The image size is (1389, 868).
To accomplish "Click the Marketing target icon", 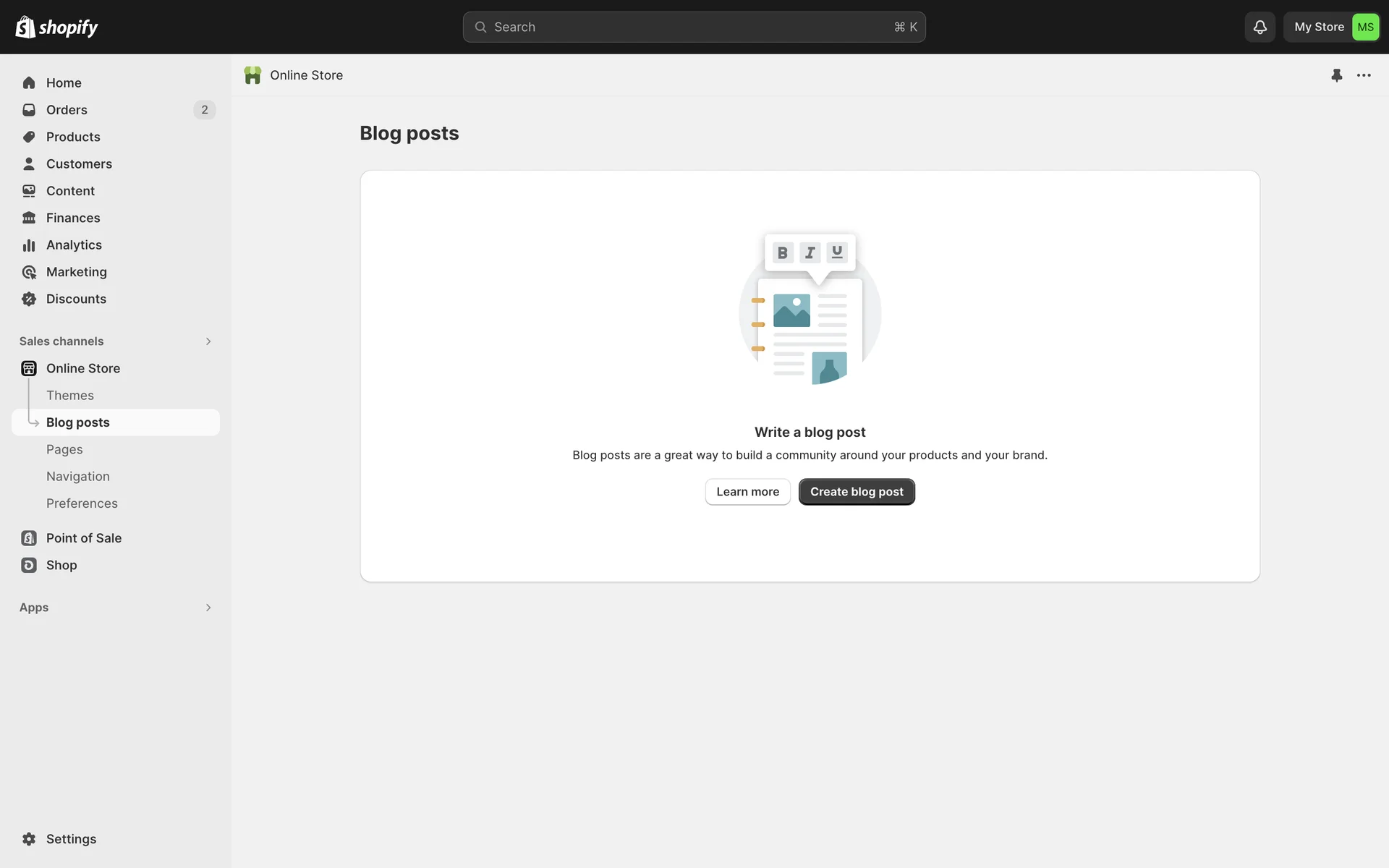I will (29, 272).
